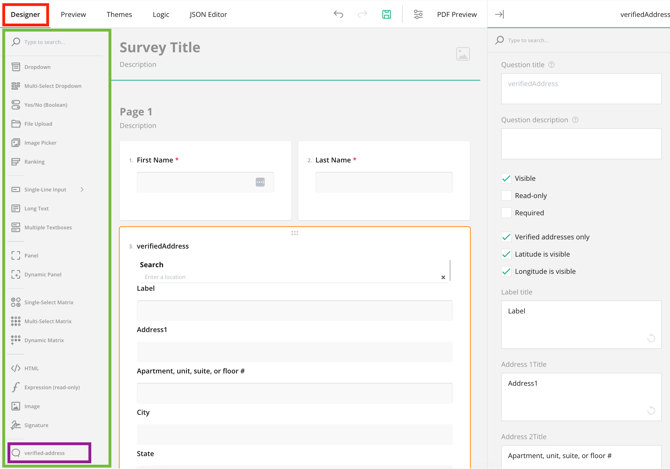Choose Dropdown from the toolbox
This screenshot has height=469, width=670.
pyautogui.click(x=37, y=67)
